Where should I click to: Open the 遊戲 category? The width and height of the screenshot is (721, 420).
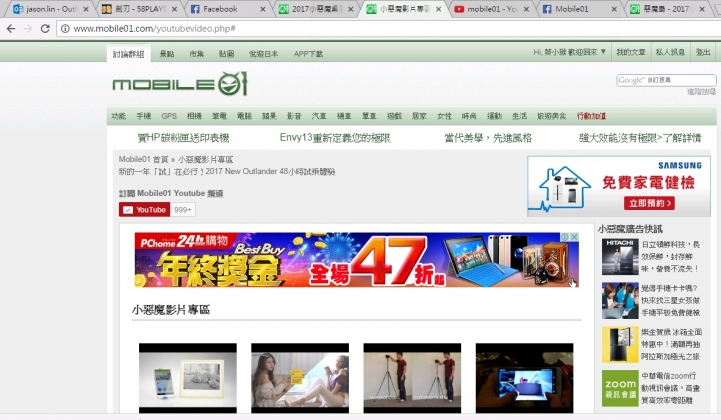[x=394, y=116]
